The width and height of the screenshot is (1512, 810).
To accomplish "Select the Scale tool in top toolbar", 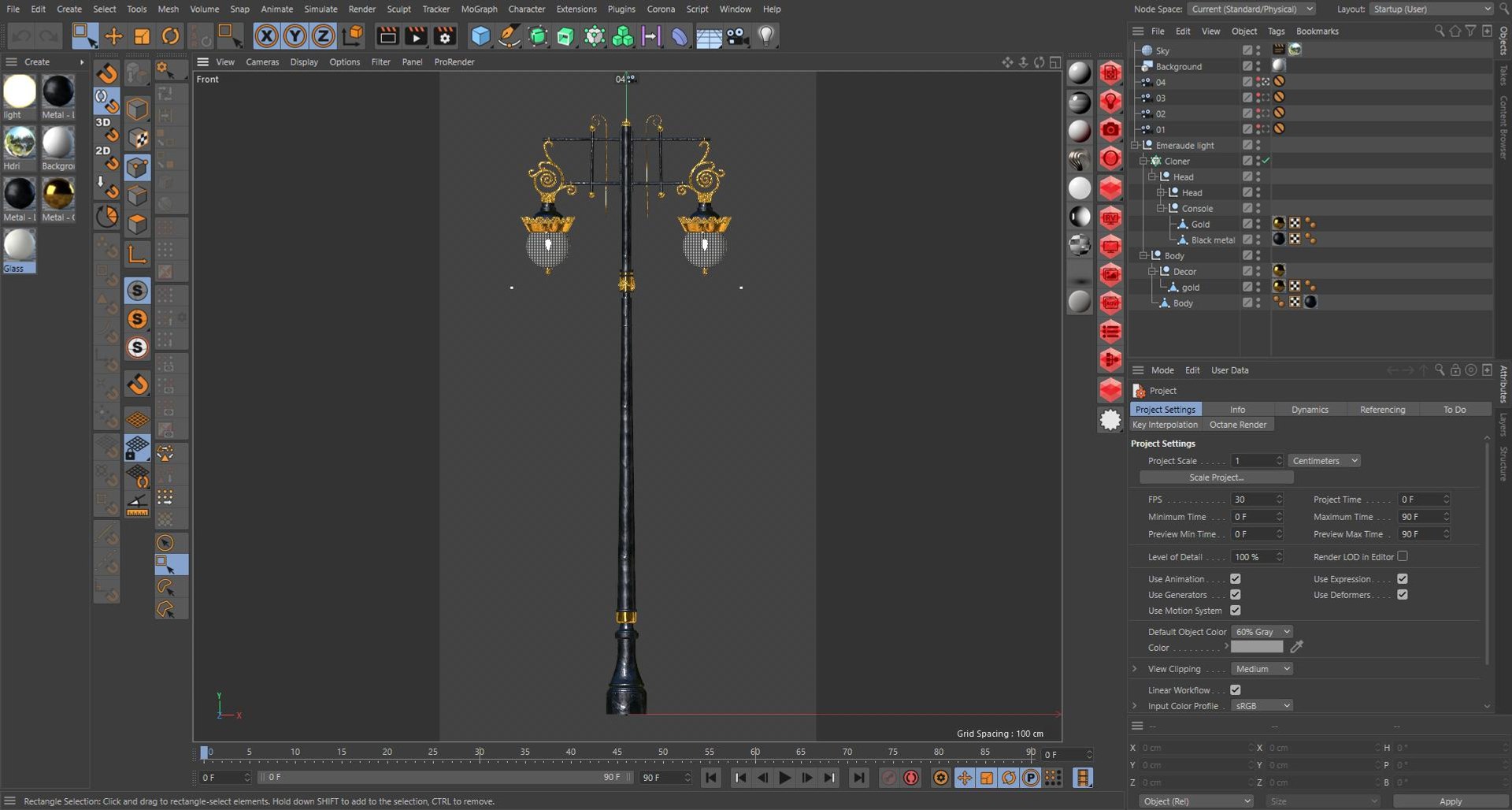I will click(143, 36).
